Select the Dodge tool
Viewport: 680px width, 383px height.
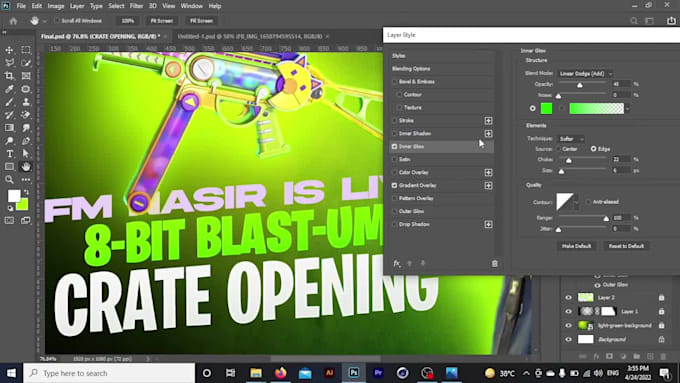click(x=9, y=141)
